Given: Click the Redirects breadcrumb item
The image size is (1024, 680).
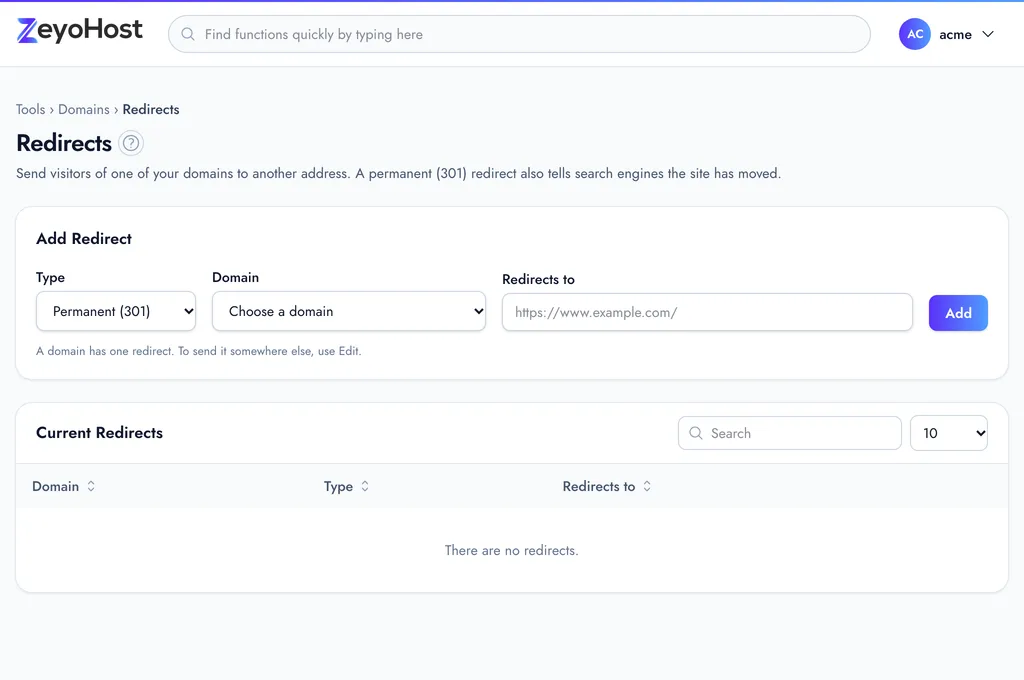Looking at the screenshot, I should tap(151, 109).
